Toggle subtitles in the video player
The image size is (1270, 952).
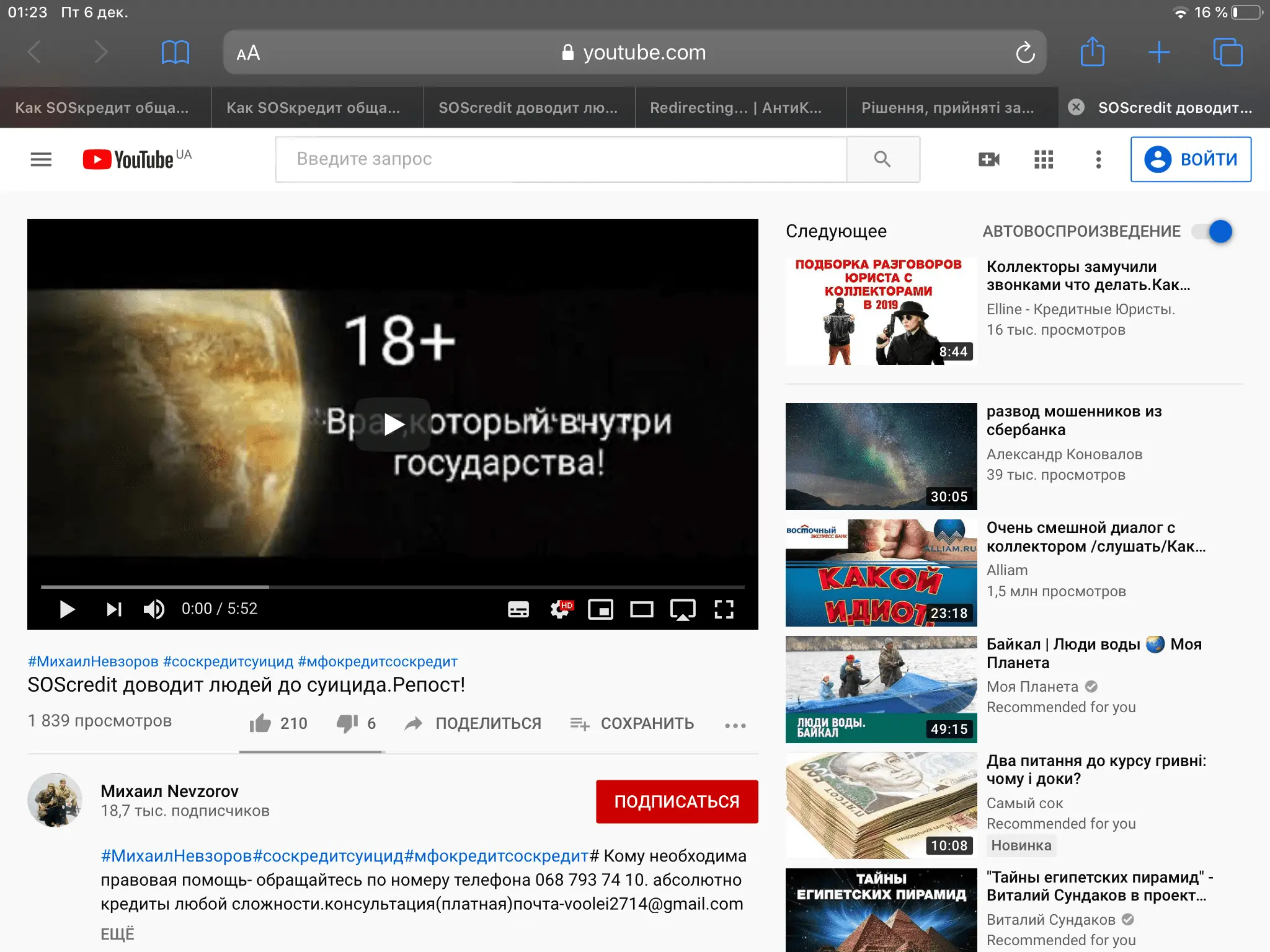[x=518, y=609]
